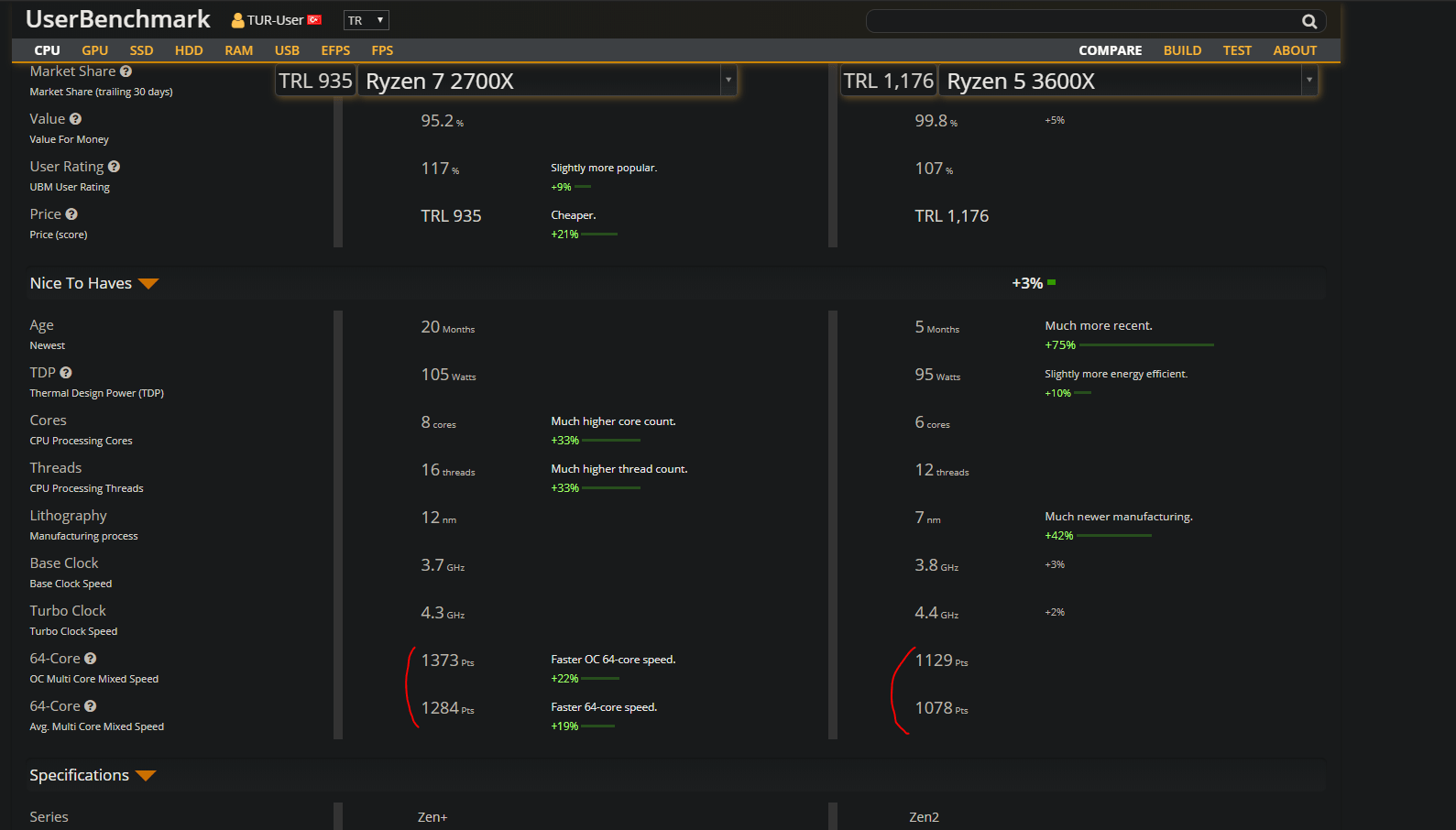Click OC 64-Core help icon
Screen dimensions: 1456x830
point(90,659)
